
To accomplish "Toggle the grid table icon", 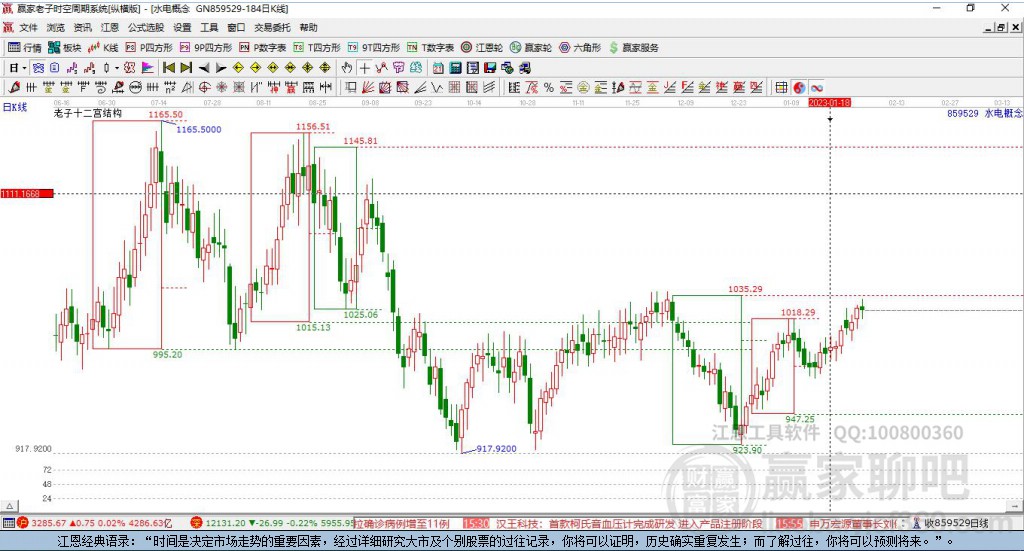I will (781, 87).
